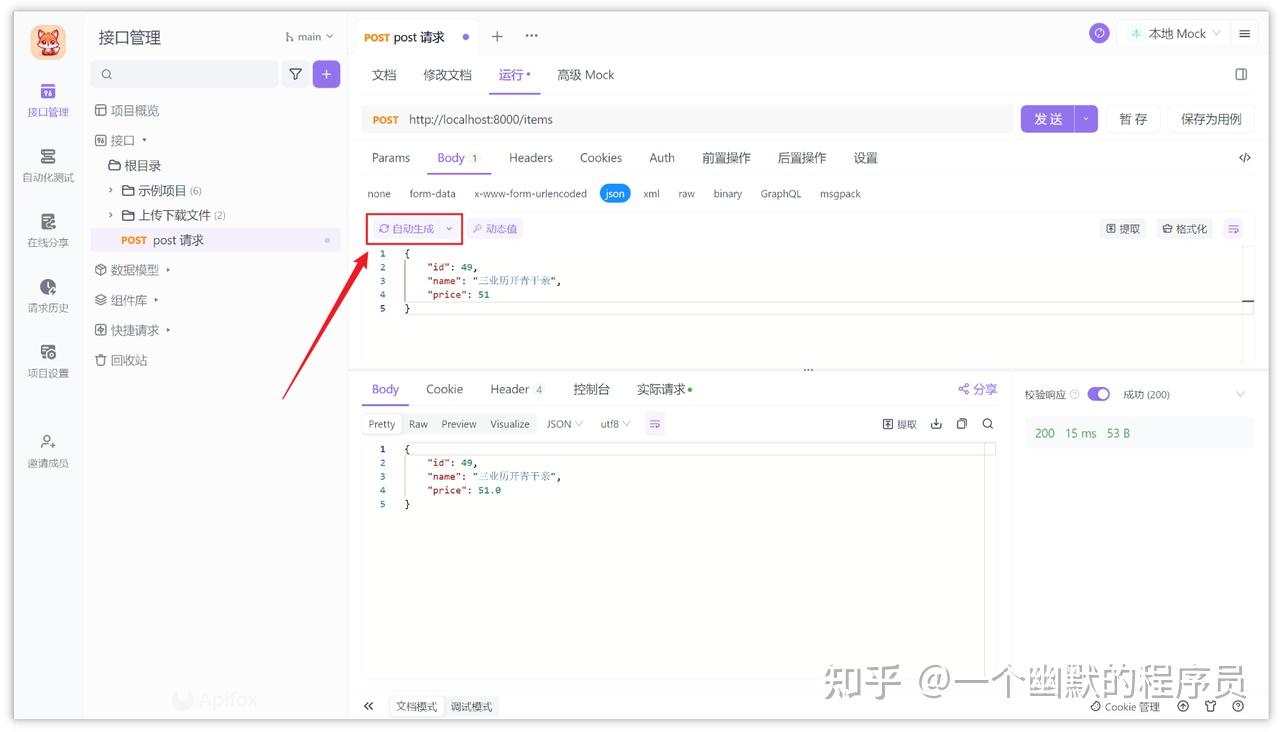This screenshot has width=1280, height=732.
Task: Click the download response icon
Action: [936, 423]
